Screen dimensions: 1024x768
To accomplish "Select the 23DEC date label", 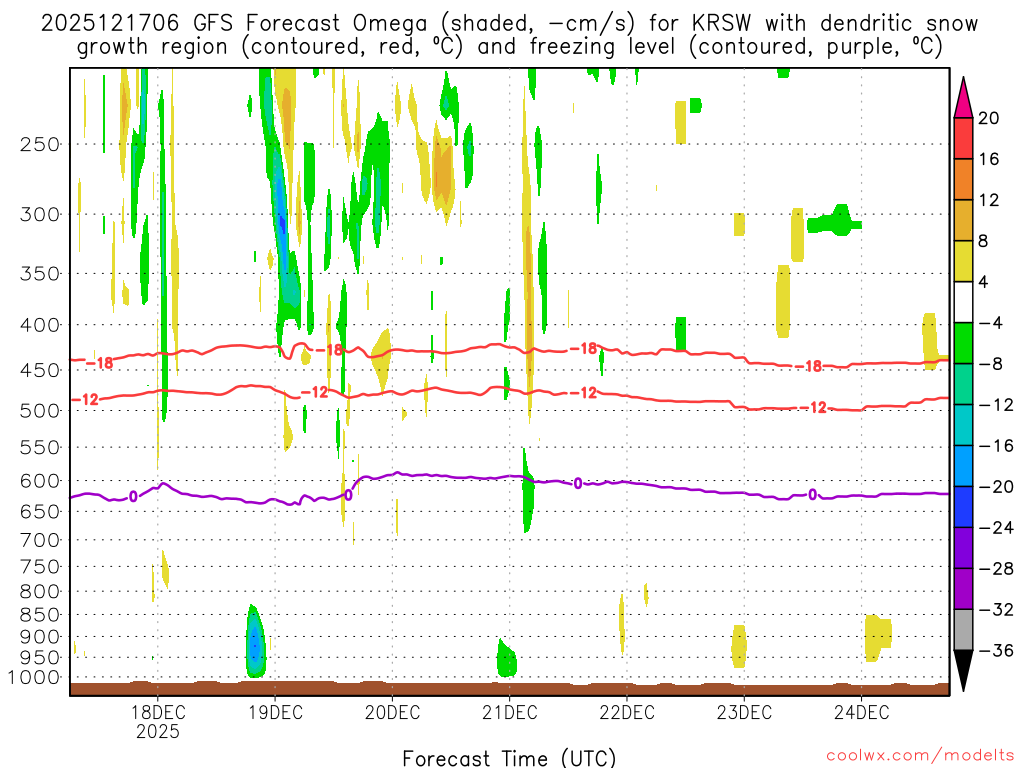I will tap(744, 712).
